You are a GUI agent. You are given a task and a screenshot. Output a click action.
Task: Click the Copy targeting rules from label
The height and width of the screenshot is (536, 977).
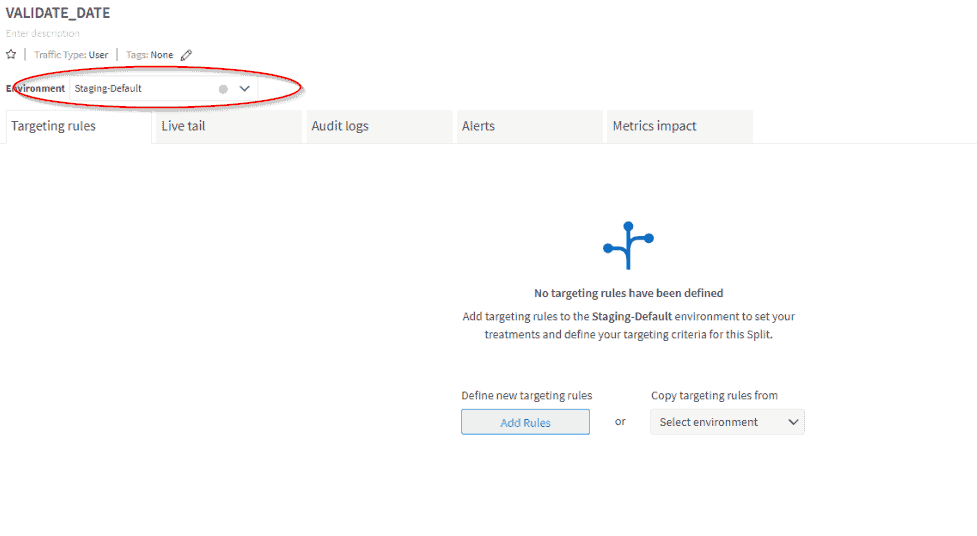click(x=714, y=395)
